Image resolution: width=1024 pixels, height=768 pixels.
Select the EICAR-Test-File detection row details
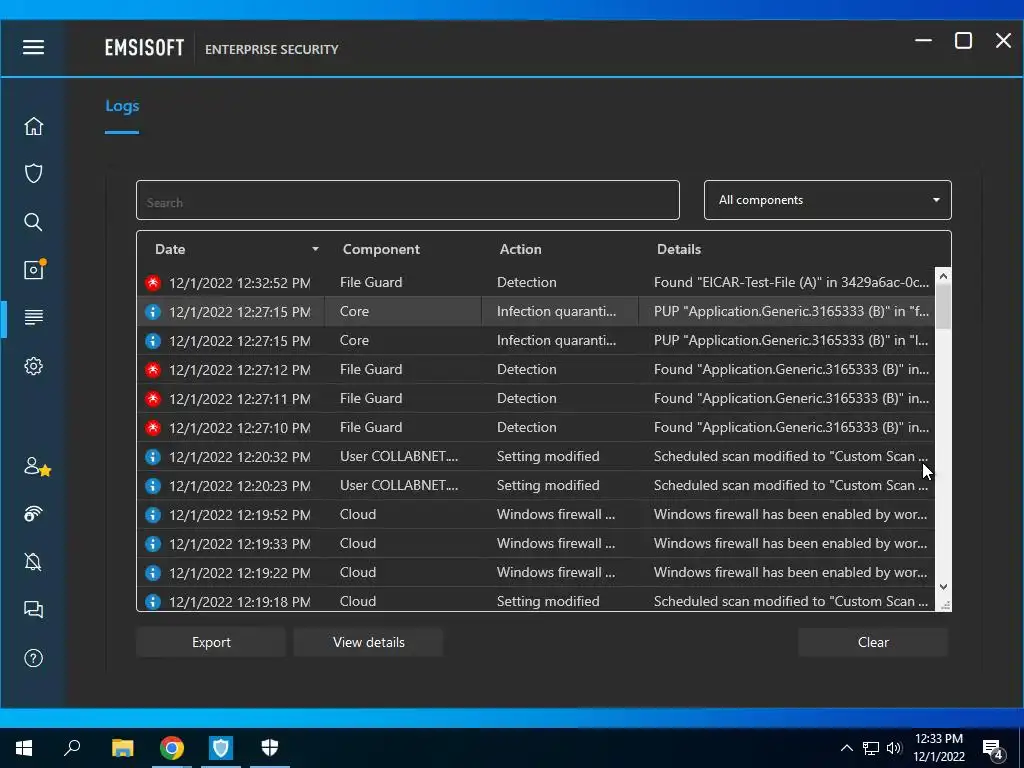(x=791, y=282)
